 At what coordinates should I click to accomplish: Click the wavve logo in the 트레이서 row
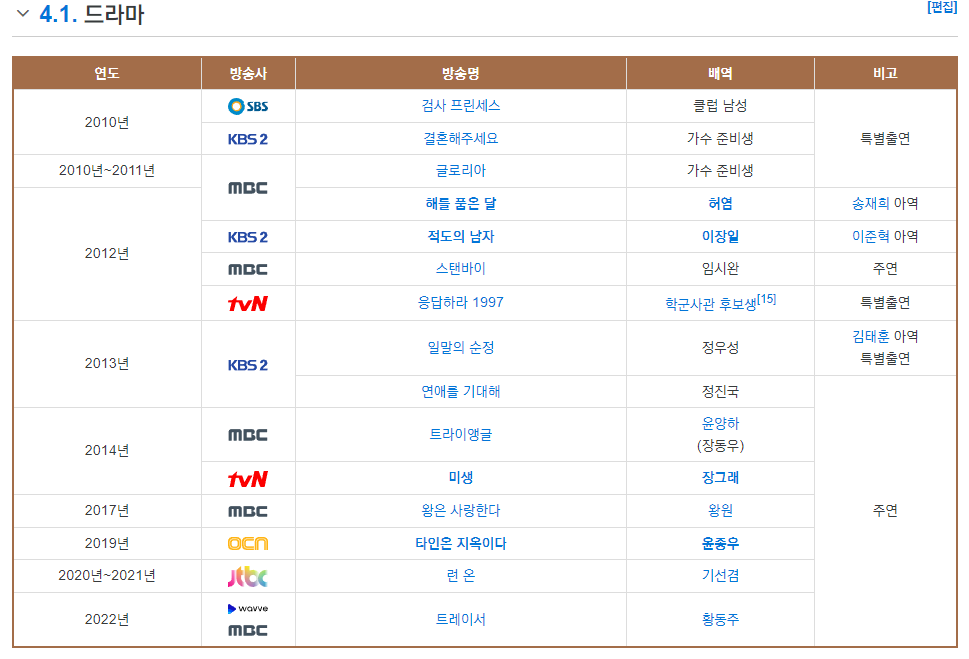(x=248, y=609)
